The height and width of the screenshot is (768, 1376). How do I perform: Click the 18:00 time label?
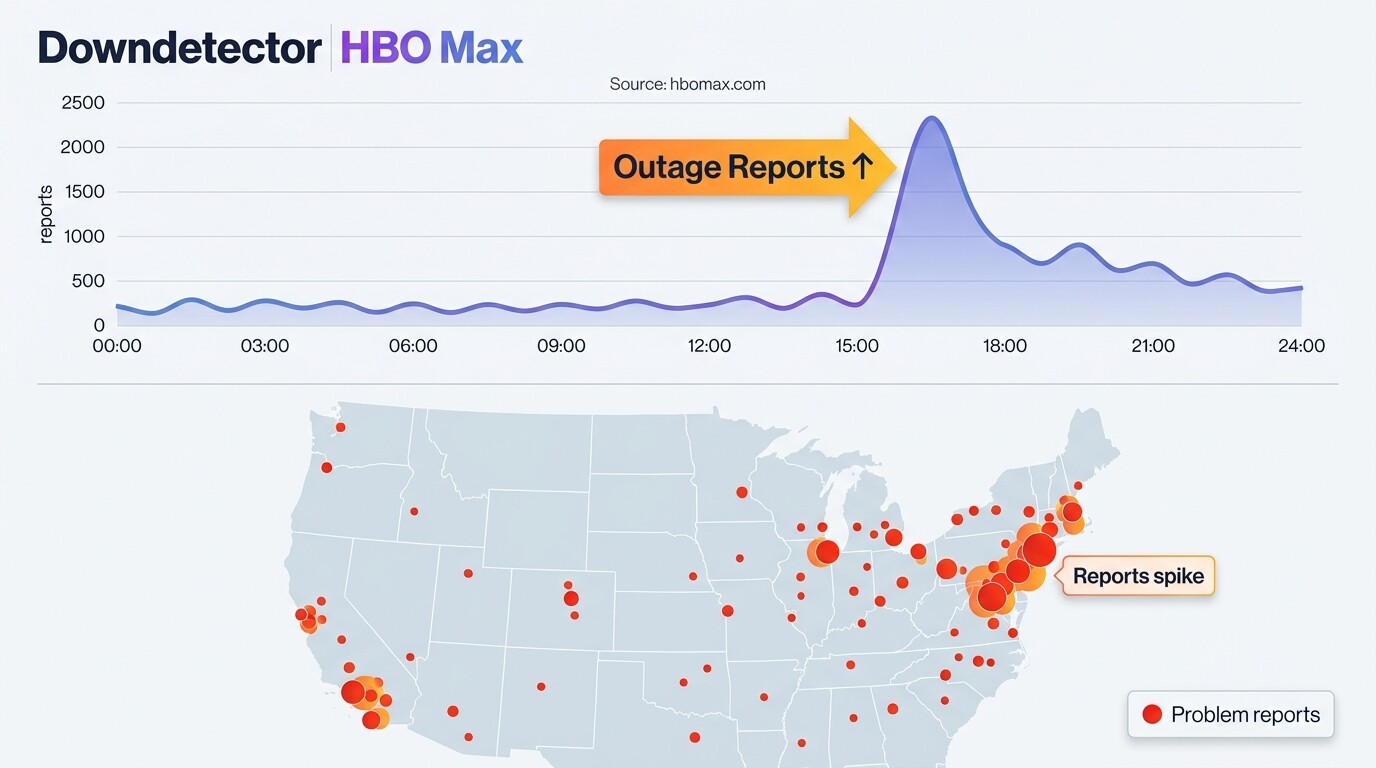pyautogui.click(x=1005, y=346)
